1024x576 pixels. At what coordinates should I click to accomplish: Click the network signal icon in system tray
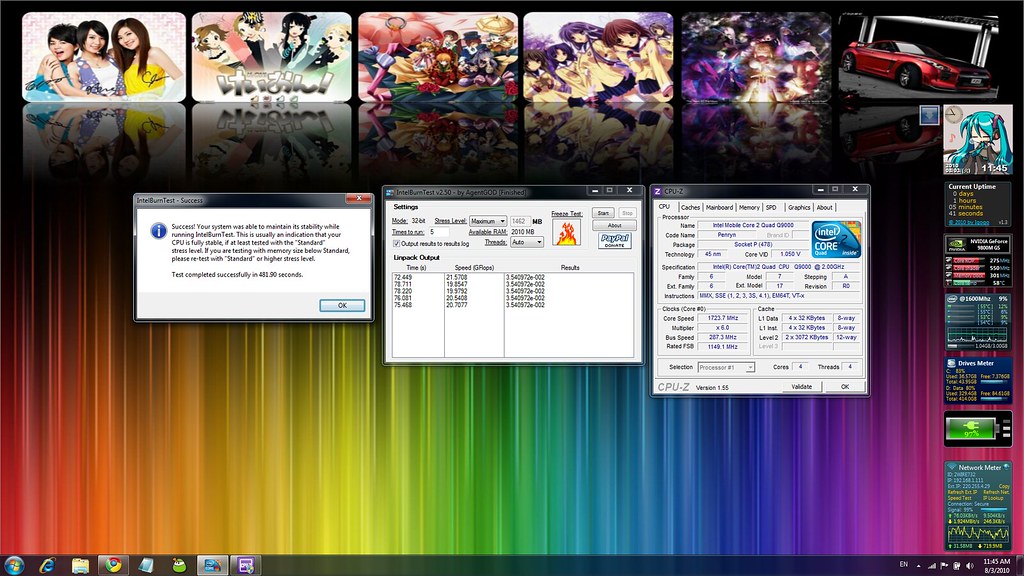pos(932,566)
